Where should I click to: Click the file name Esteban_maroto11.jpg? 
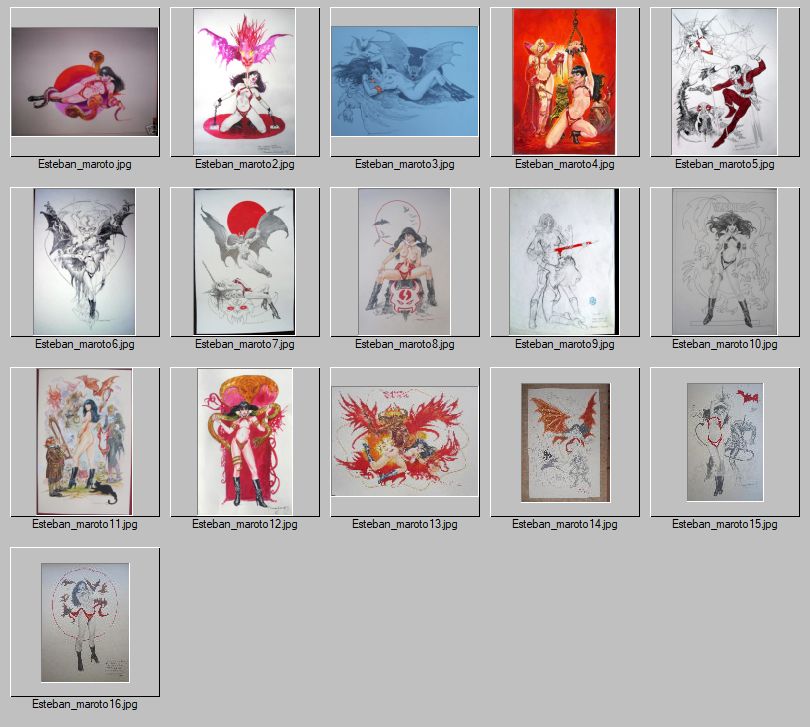(x=85, y=524)
